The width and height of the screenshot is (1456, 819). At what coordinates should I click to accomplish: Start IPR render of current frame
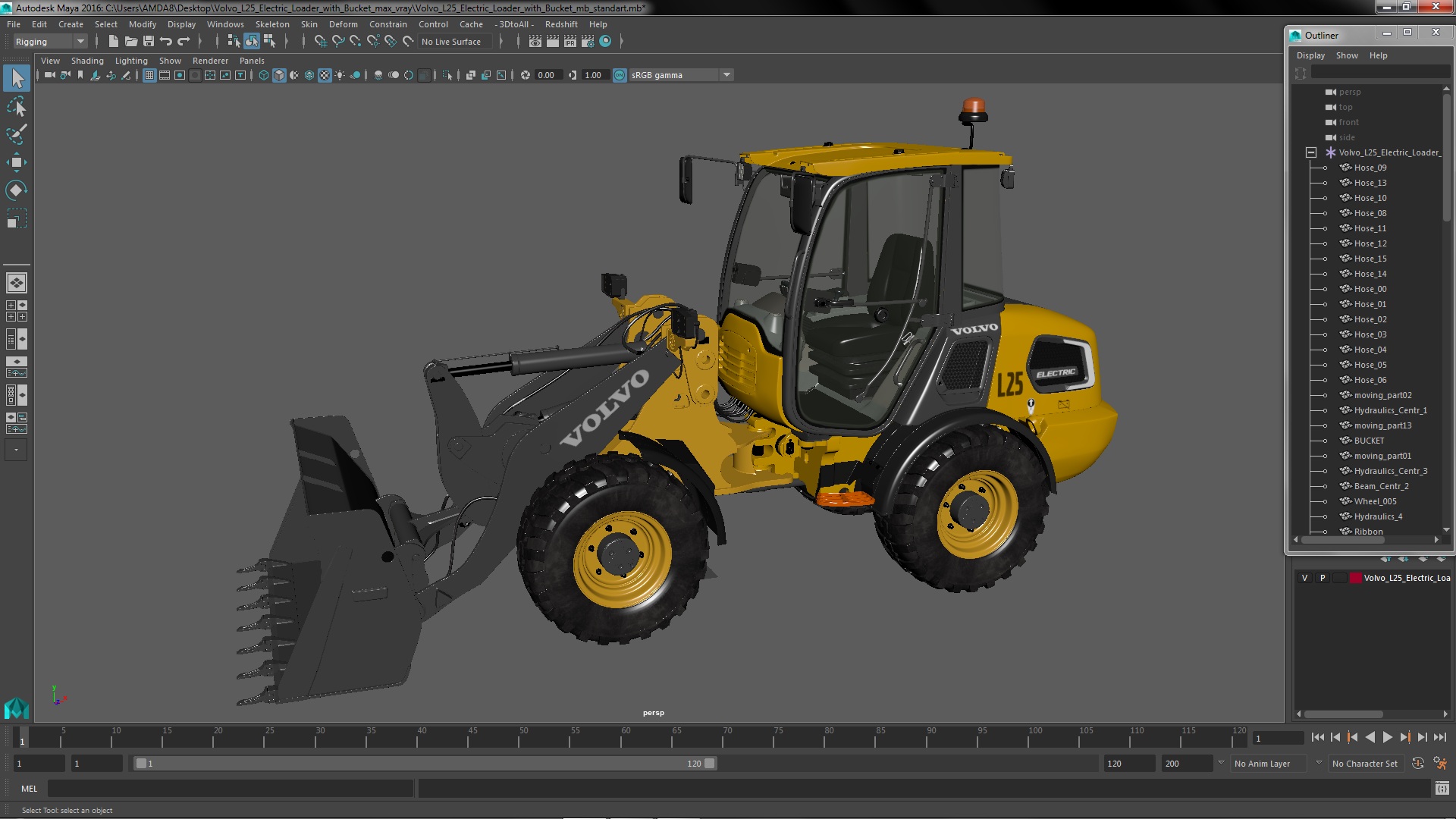coord(570,42)
